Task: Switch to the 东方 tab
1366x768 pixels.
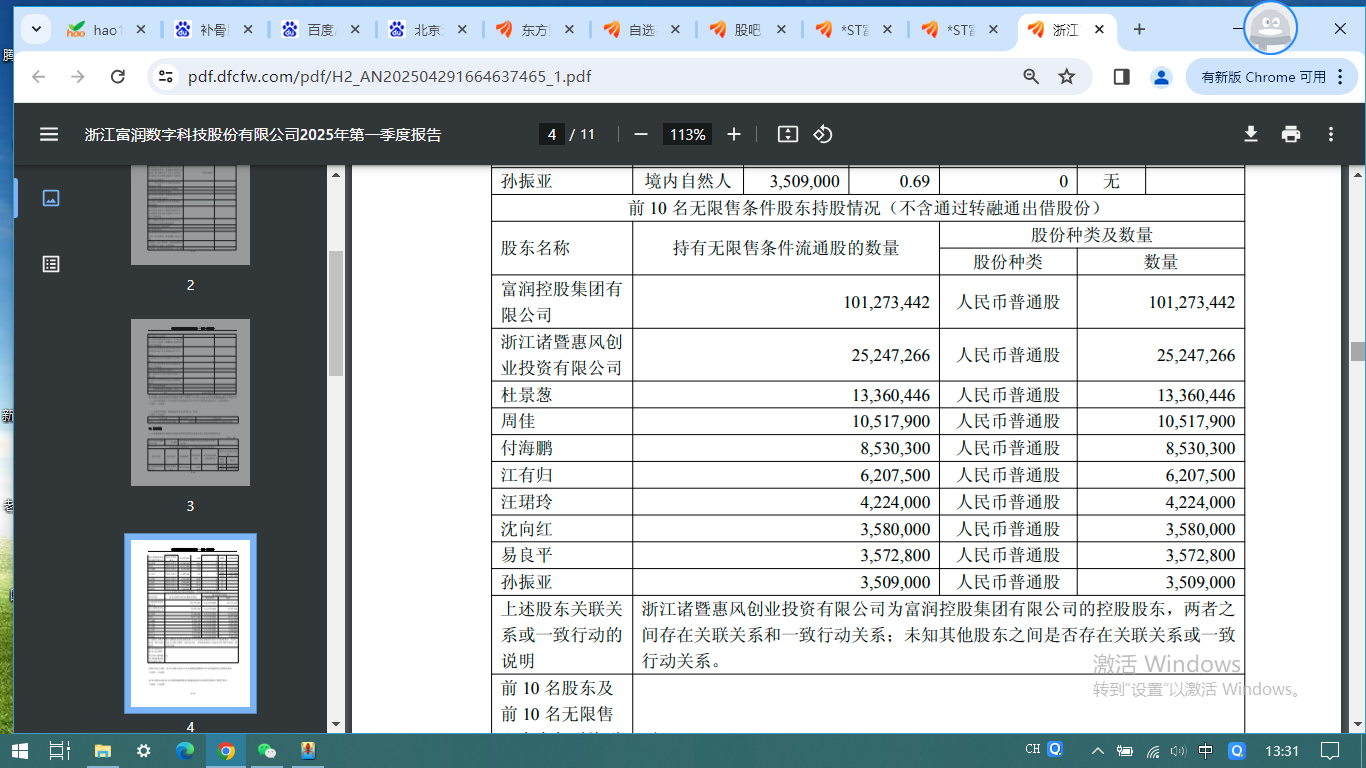Action: [535, 29]
